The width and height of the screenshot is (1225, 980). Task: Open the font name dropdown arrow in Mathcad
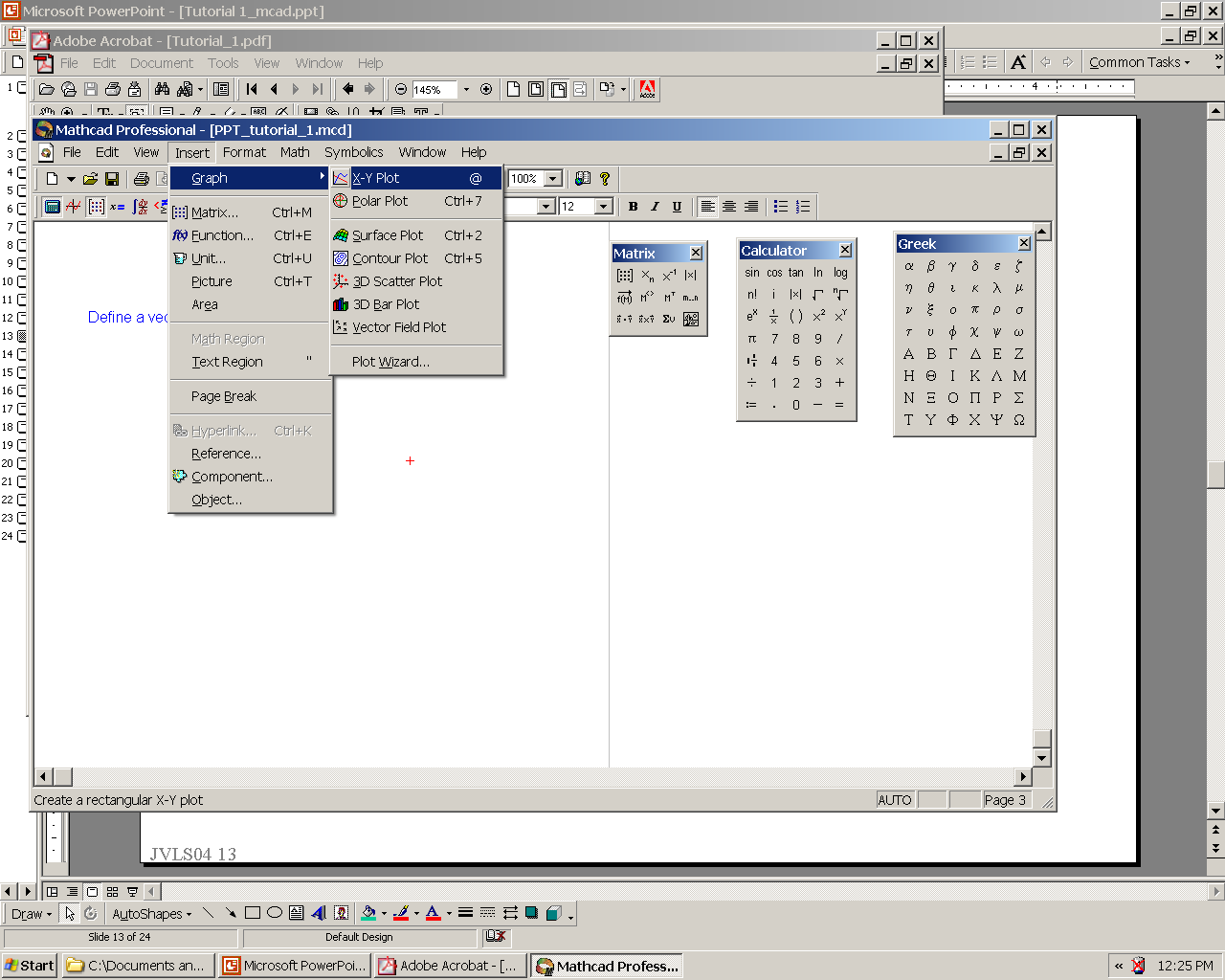(x=546, y=207)
